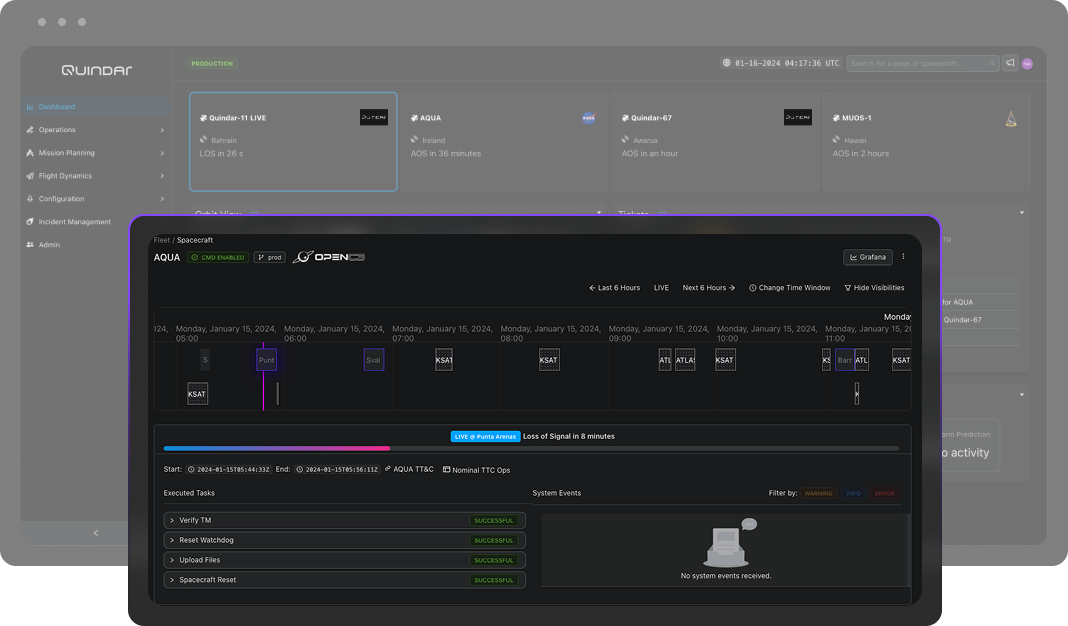Toggle Hide Visibilities filter
1068x626 pixels.
875,287
